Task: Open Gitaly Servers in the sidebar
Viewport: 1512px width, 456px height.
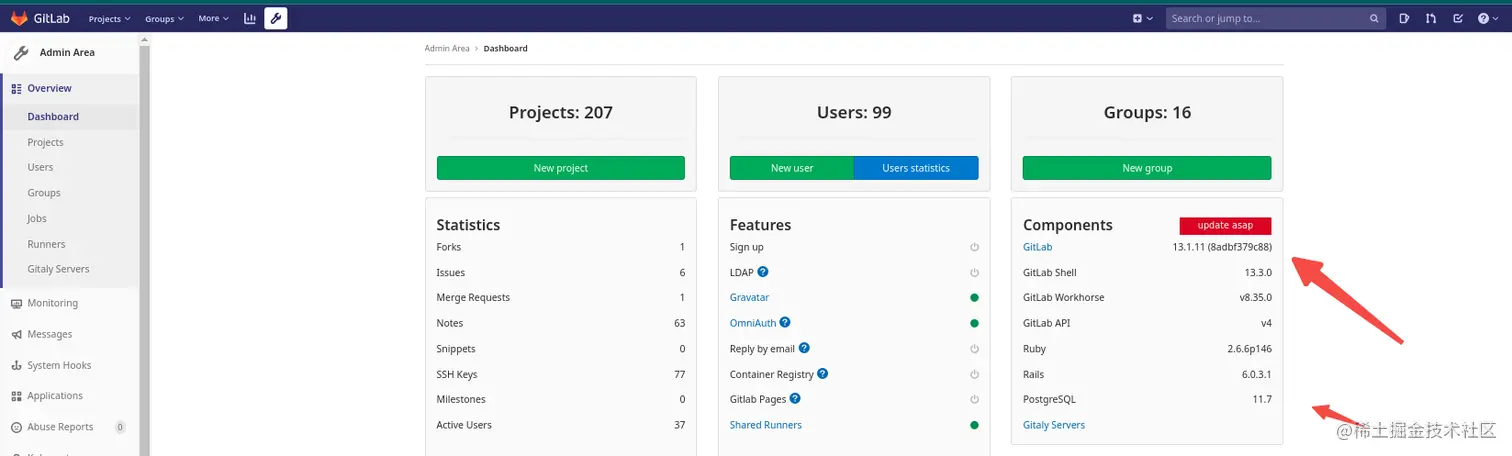Action: coord(59,269)
